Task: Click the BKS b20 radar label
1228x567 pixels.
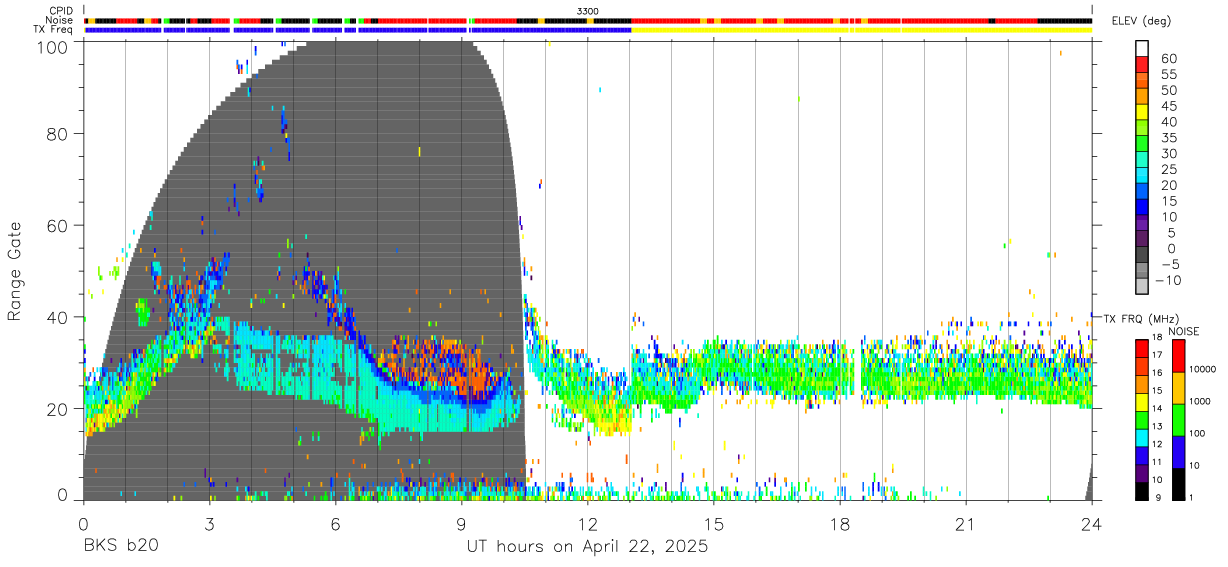Action: (x=120, y=547)
